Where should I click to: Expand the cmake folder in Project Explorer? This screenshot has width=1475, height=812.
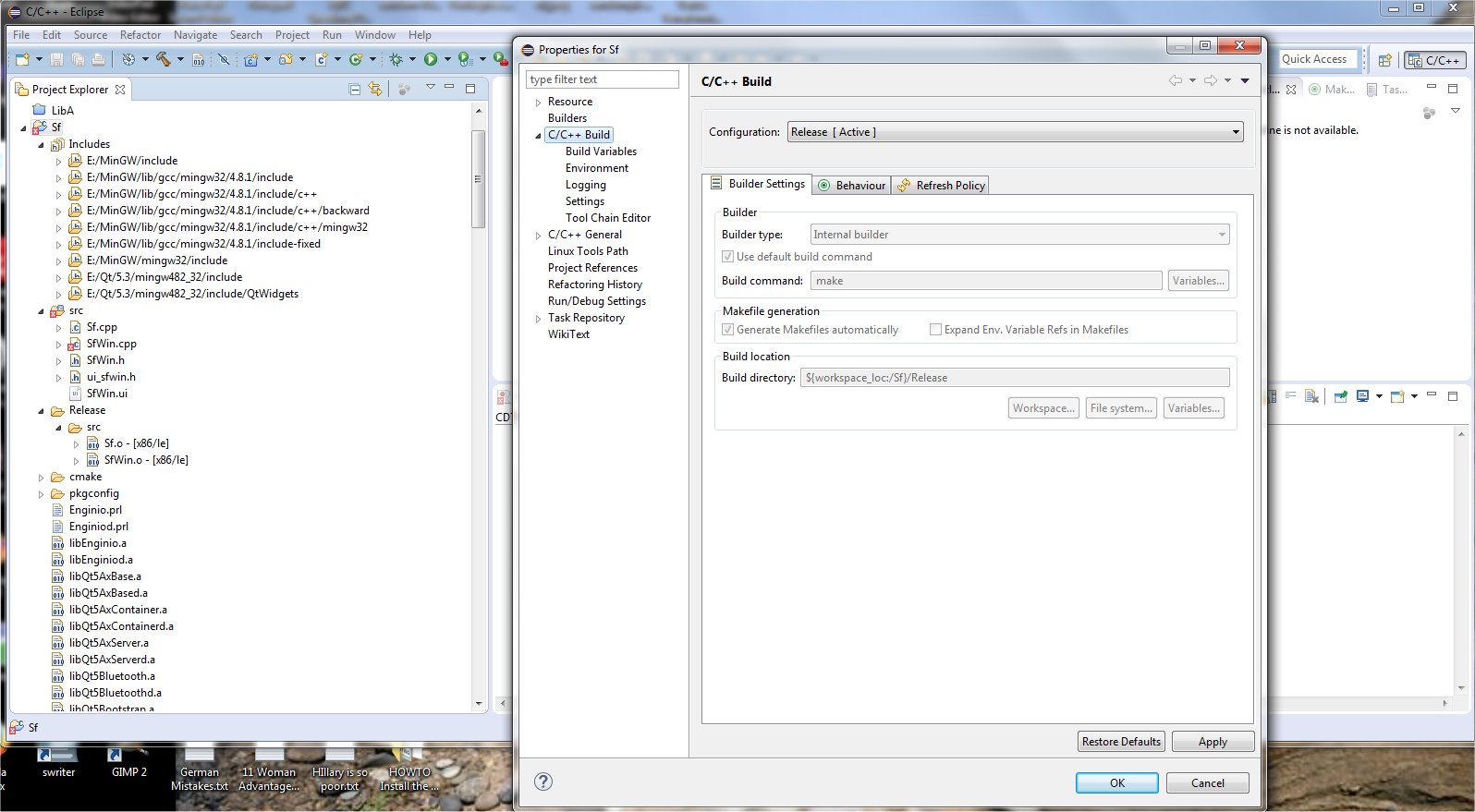(41, 478)
